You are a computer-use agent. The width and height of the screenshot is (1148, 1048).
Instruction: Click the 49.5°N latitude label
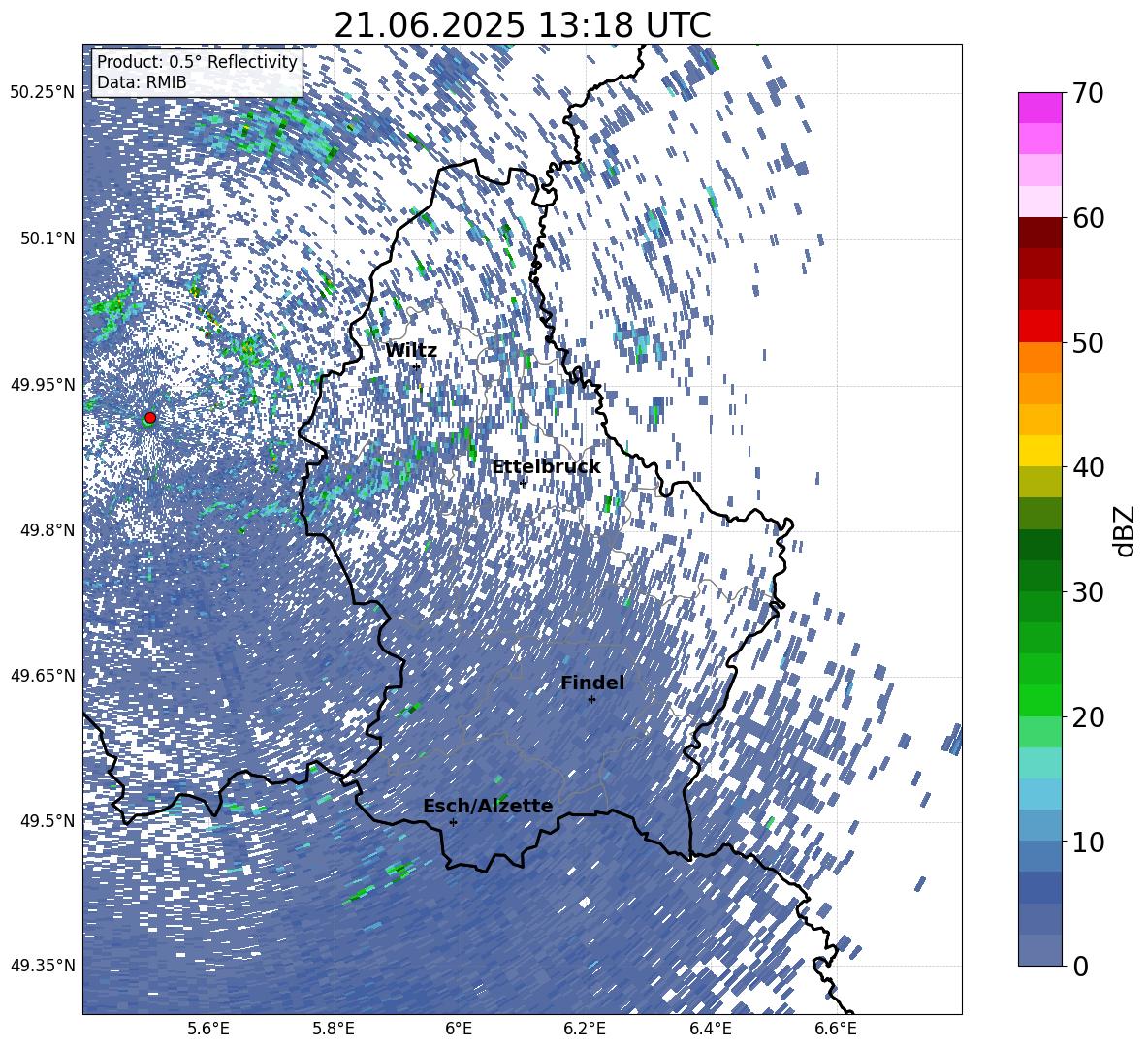[47, 820]
